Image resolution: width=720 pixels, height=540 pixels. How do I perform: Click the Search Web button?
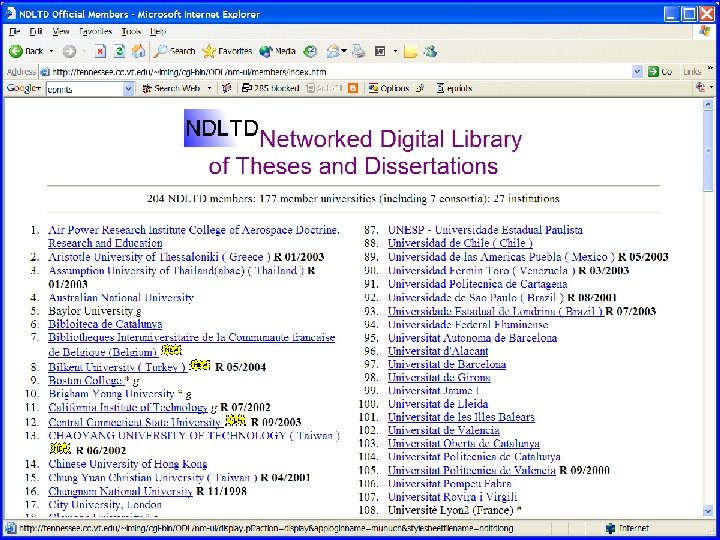tap(171, 88)
